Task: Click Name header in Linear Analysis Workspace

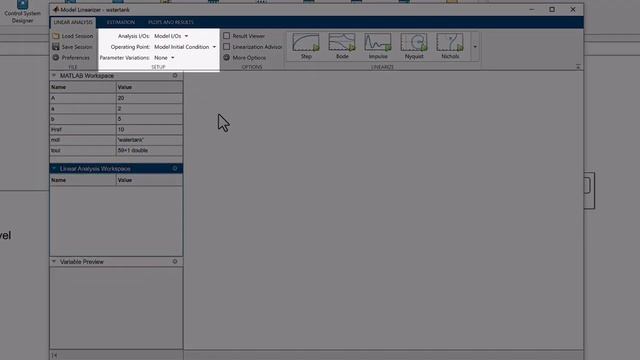Action: [x=83, y=180]
